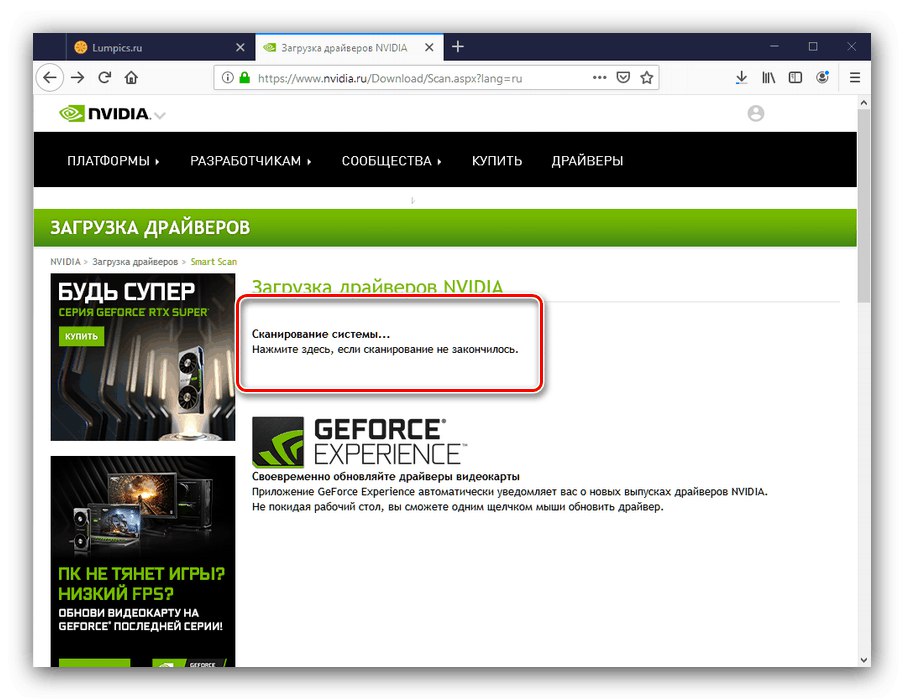Click the new tab plus button

coord(457,47)
